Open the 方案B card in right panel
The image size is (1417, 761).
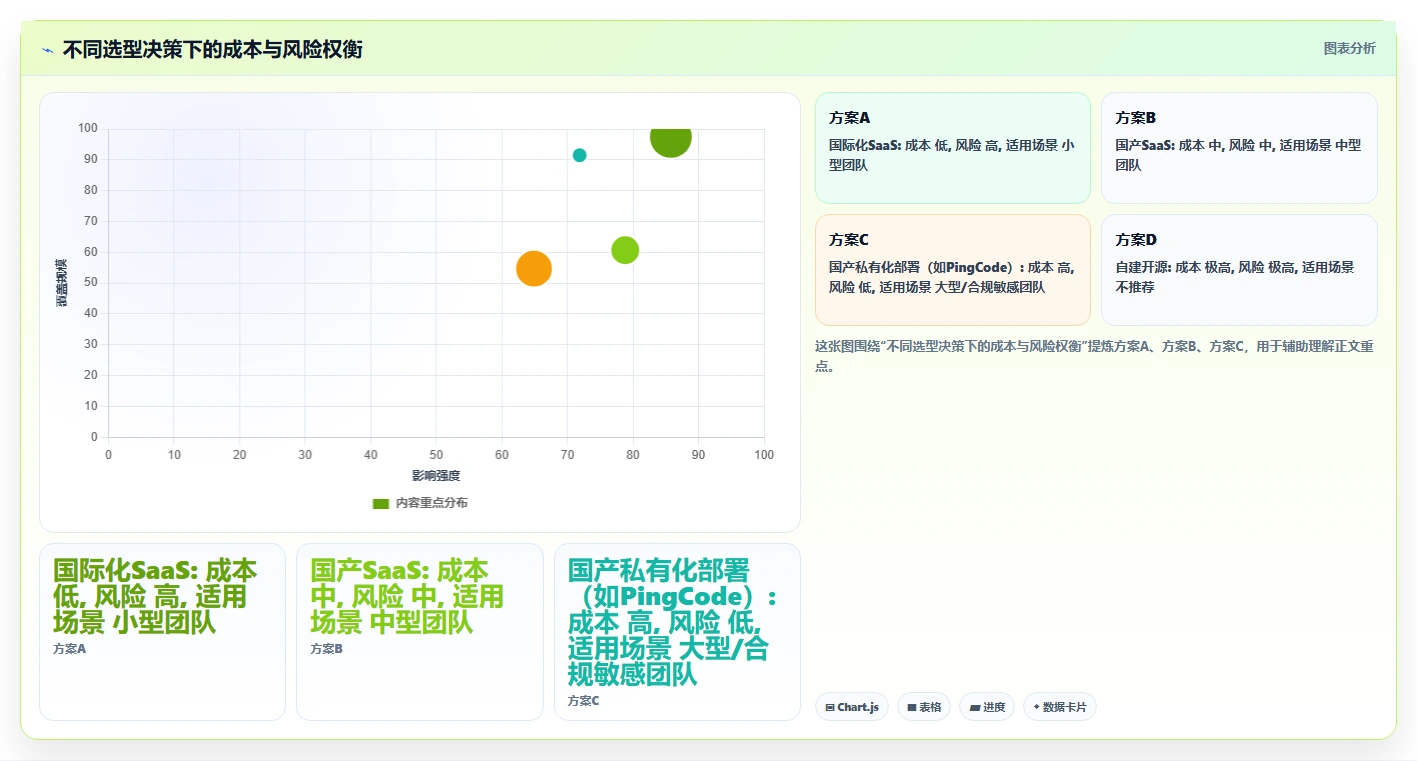1239,148
